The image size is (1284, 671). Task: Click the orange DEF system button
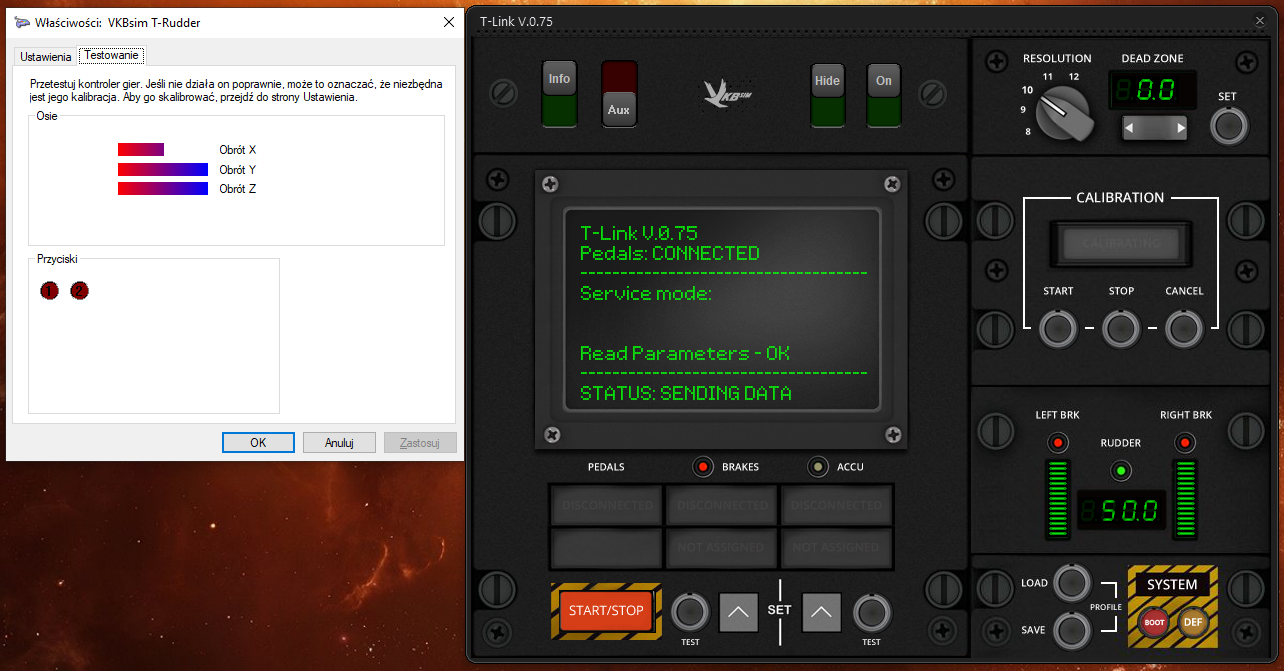1192,621
